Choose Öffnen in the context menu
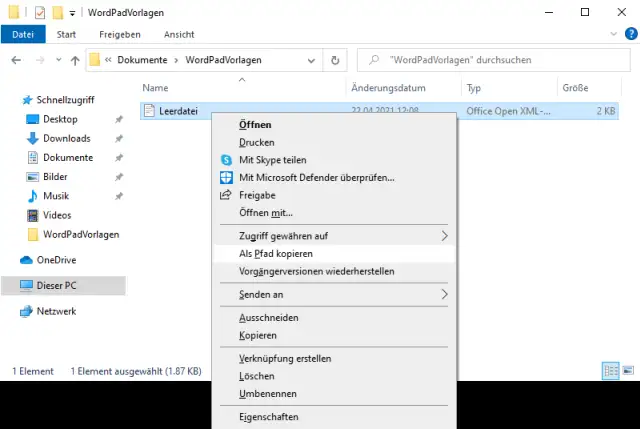 (334, 124)
